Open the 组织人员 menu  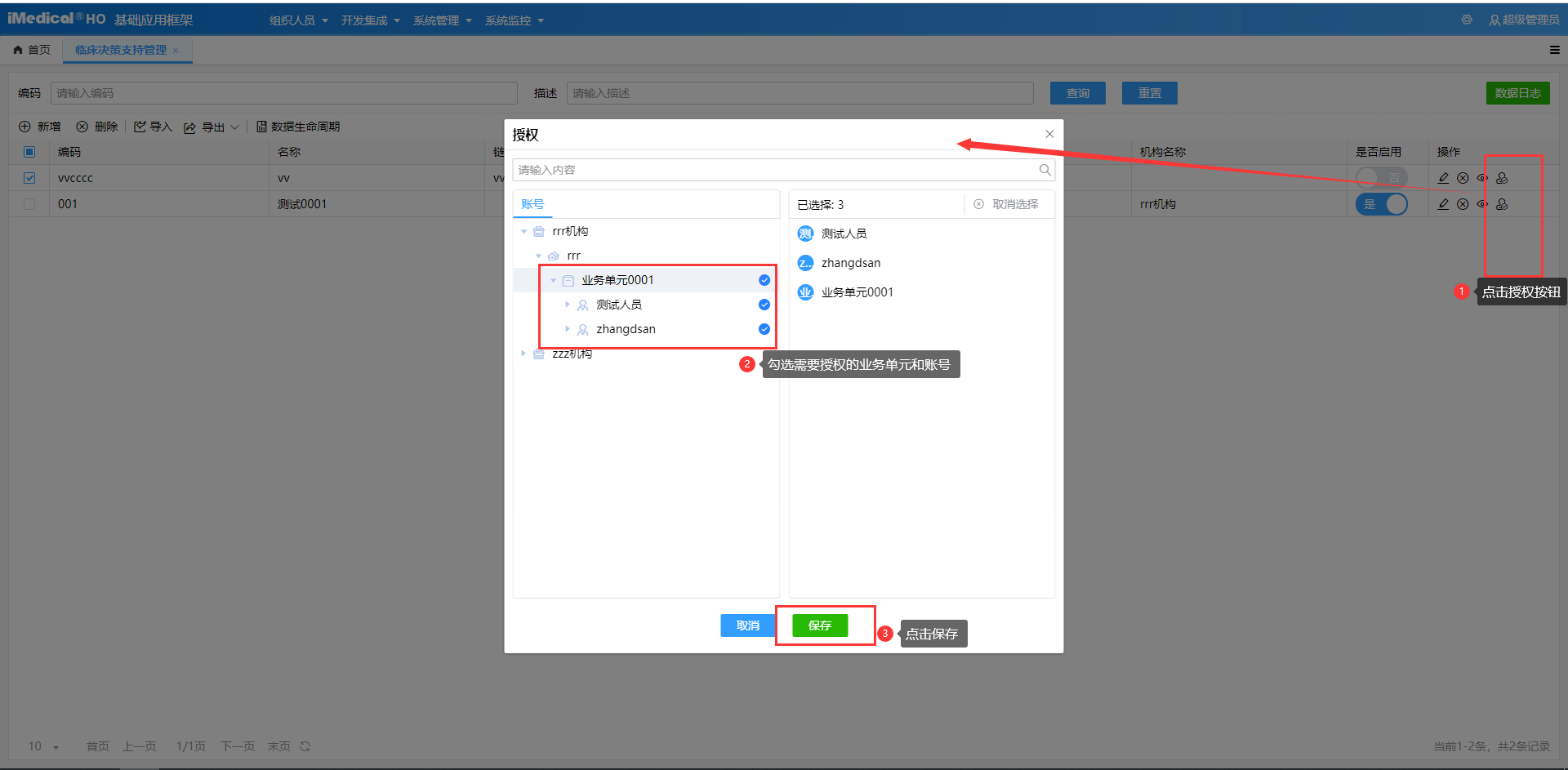[299, 20]
